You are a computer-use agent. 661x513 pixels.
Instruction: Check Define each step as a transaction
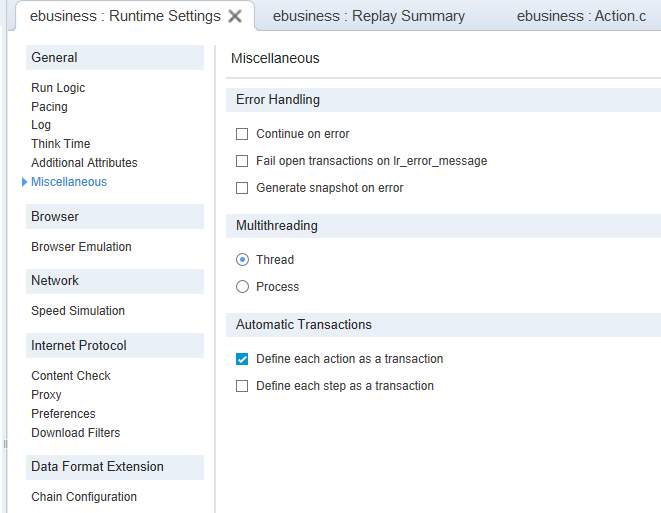pyautogui.click(x=242, y=386)
